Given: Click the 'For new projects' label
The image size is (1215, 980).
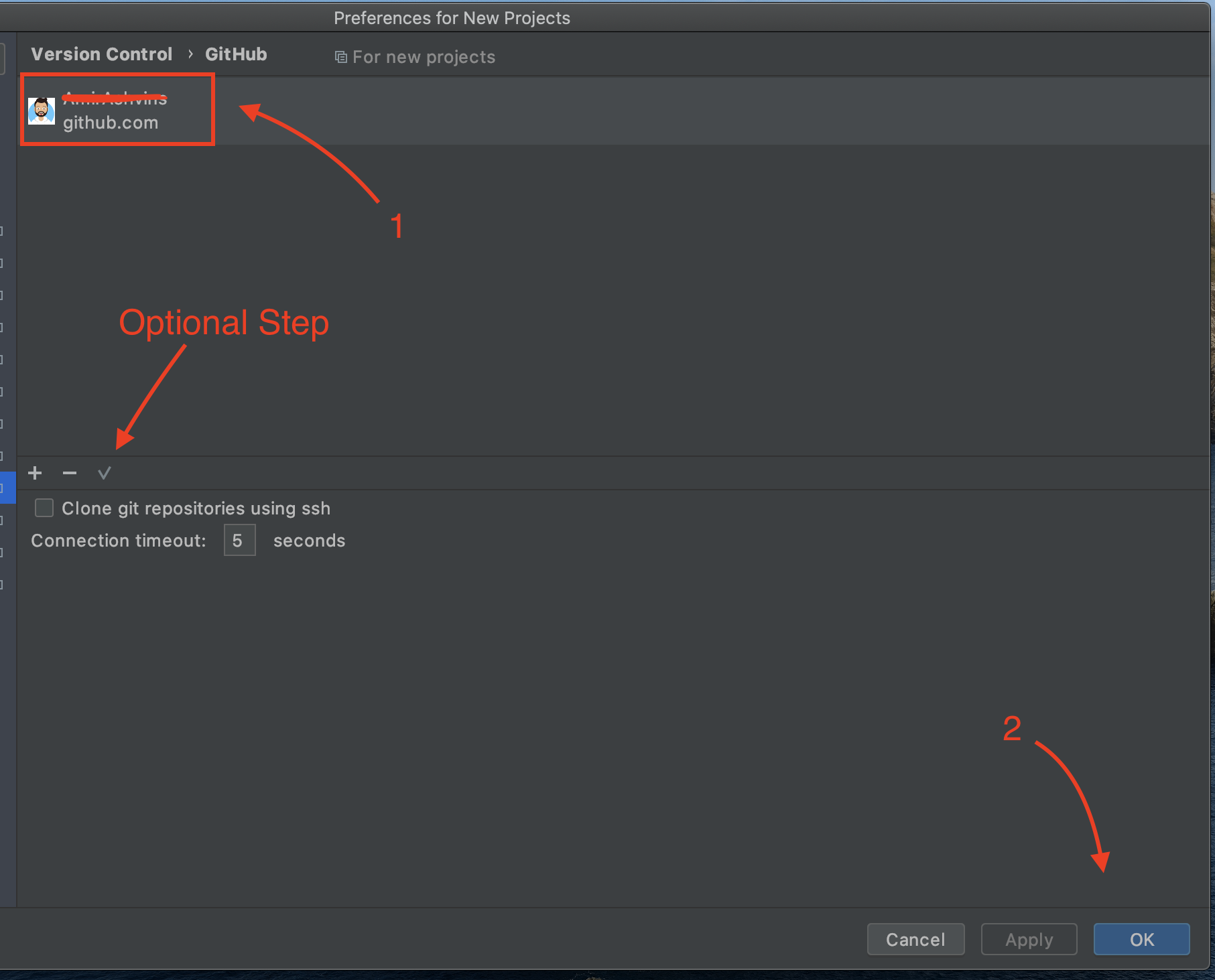Looking at the screenshot, I should point(424,57).
